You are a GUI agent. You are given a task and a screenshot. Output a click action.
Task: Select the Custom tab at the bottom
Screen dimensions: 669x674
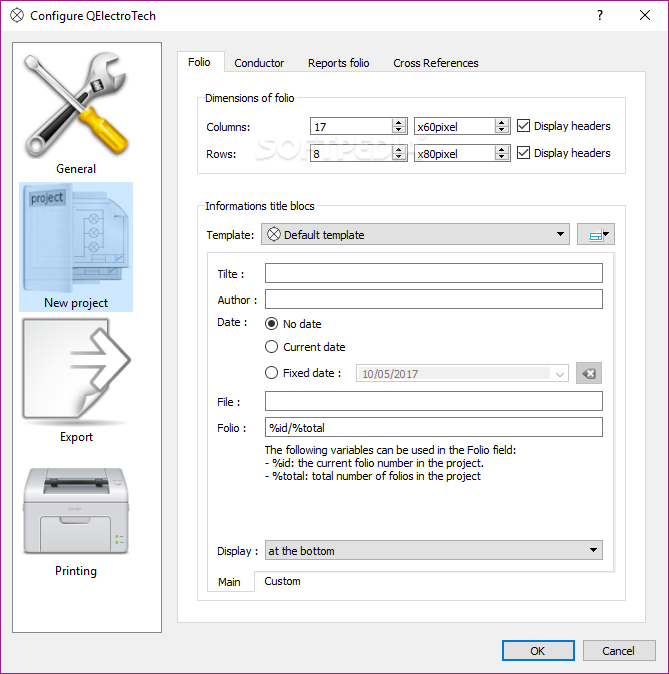282,581
